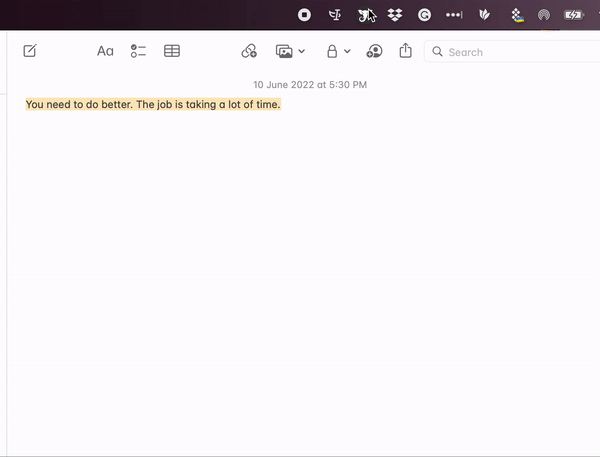Create a new note with compose icon
This screenshot has height=457, width=600.
30,51
